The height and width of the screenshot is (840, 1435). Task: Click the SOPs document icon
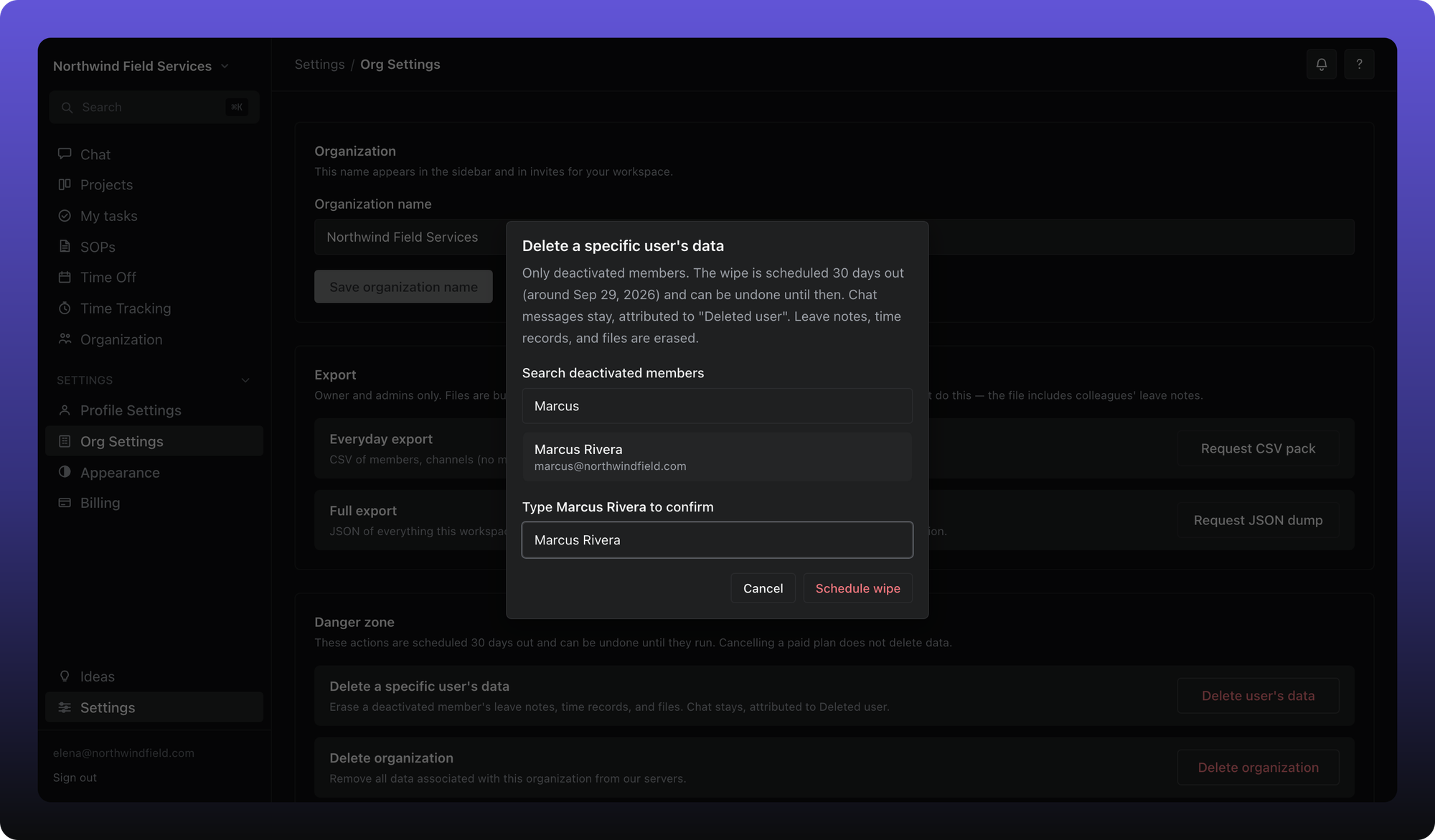[65, 246]
